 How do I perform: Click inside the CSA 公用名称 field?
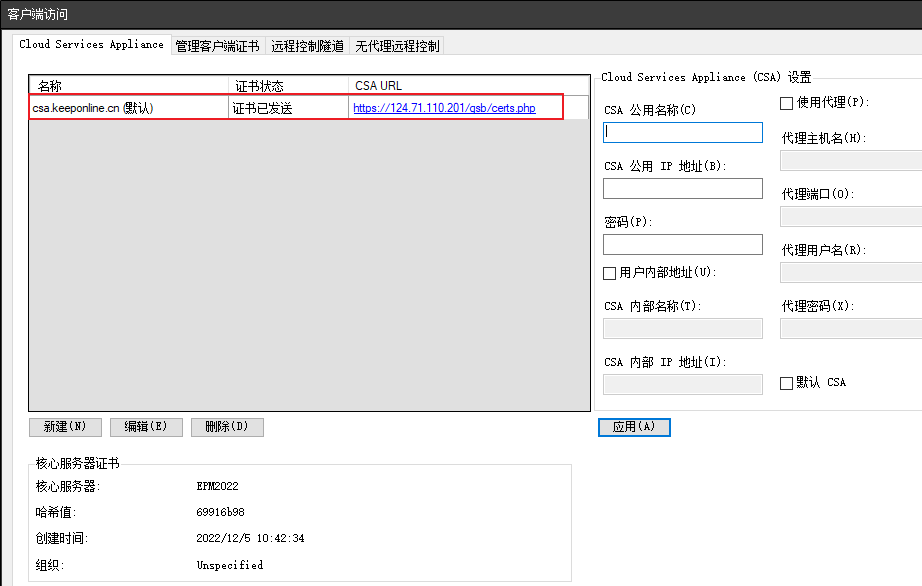pos(682,131)
